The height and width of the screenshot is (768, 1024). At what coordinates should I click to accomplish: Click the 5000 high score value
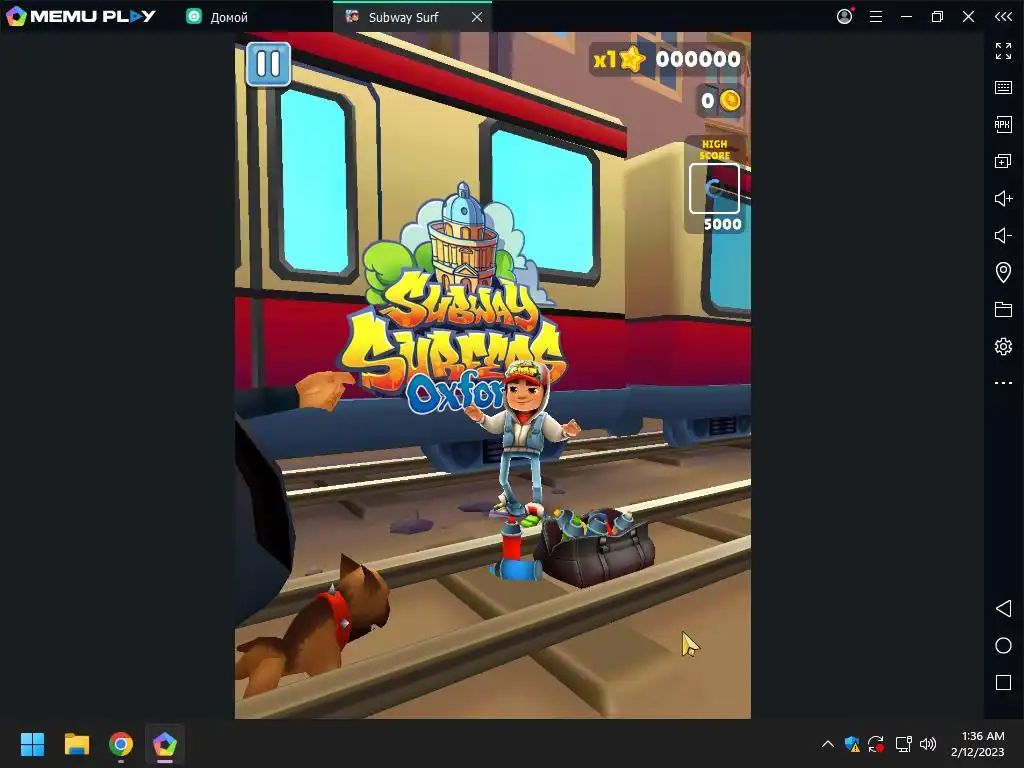[x=722, y=224]
